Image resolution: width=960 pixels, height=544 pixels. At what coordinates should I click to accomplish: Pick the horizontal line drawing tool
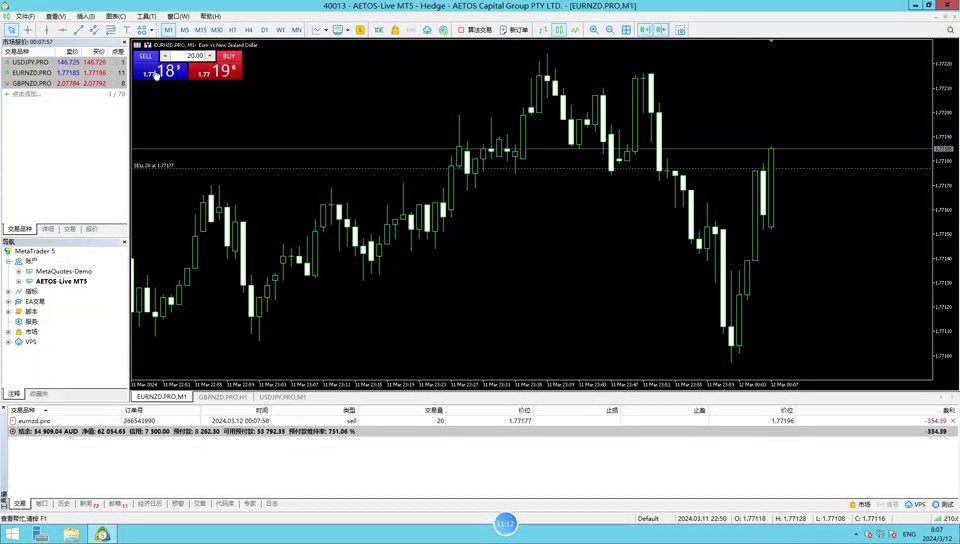[x=62, y=30]
